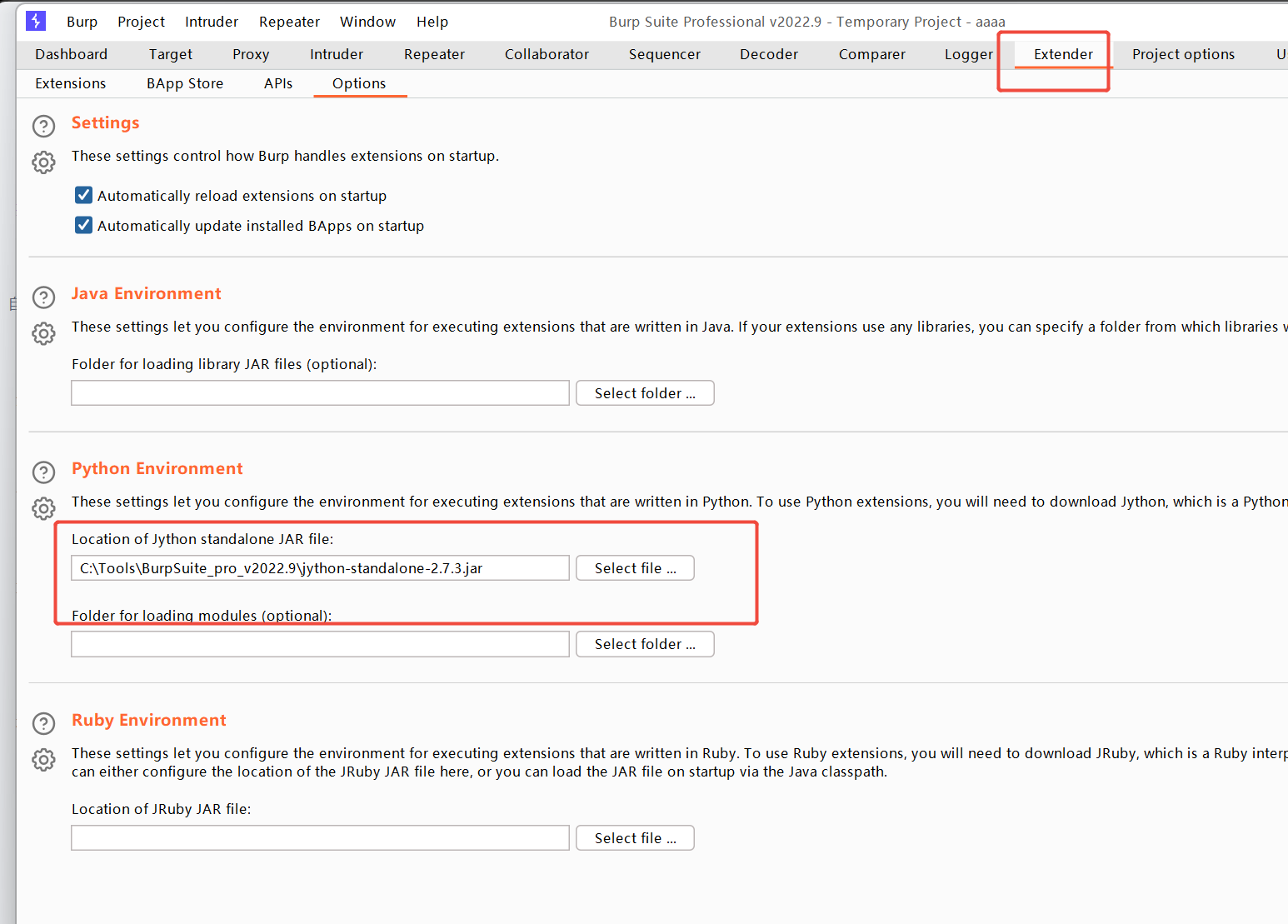1288x924 pixels.
Task: Switch to the Proxy tab
Action: click(x=251, y=54)
